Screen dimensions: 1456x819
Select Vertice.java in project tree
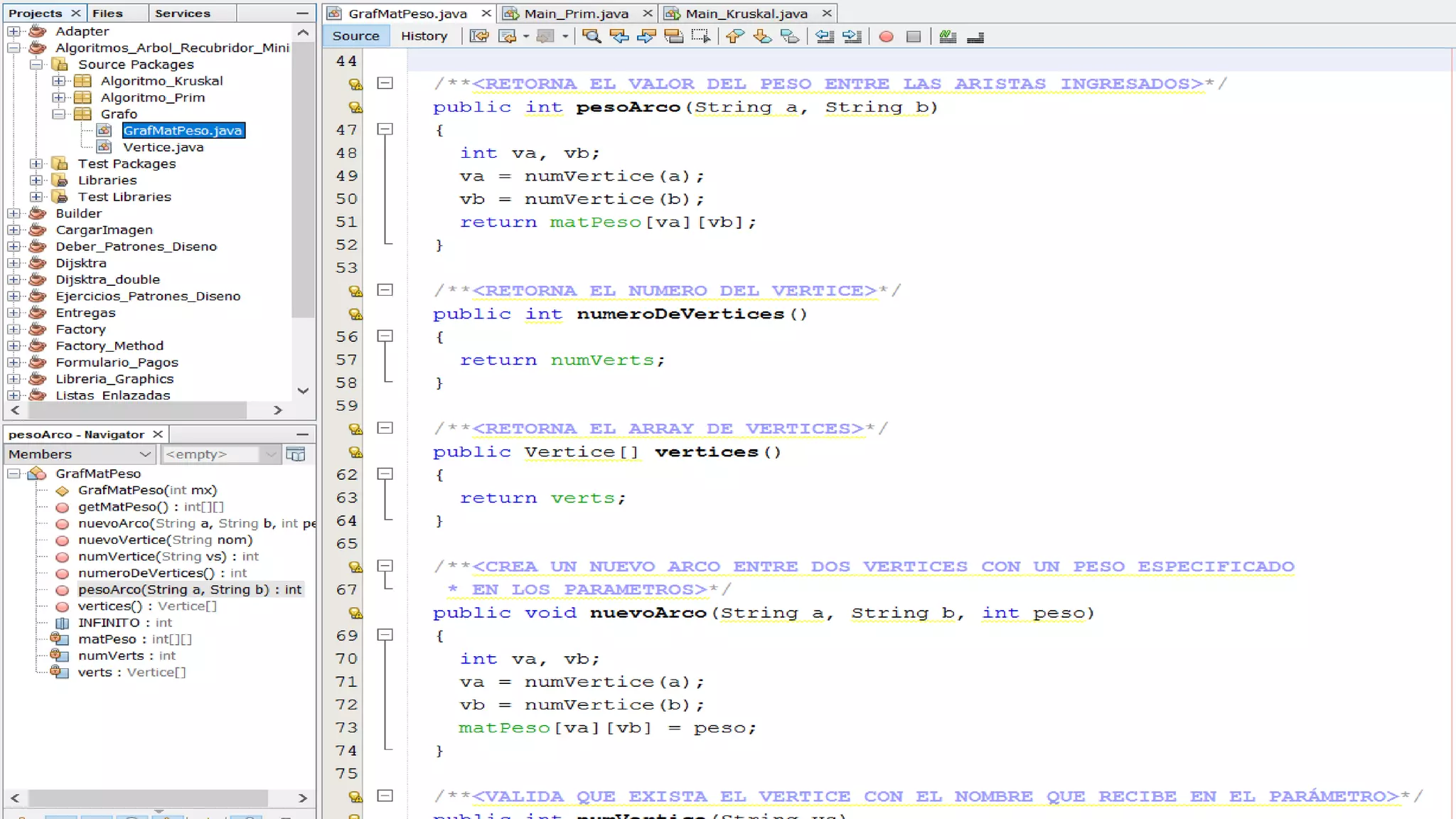click(163, 147)
